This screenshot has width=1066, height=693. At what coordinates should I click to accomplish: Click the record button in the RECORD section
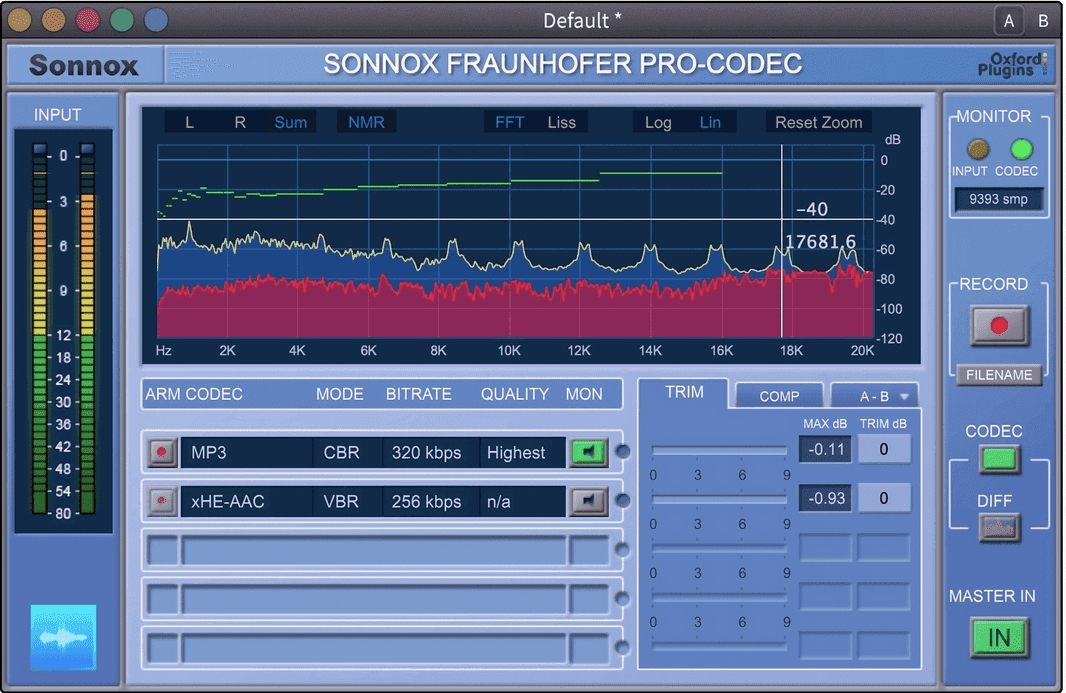998,326
